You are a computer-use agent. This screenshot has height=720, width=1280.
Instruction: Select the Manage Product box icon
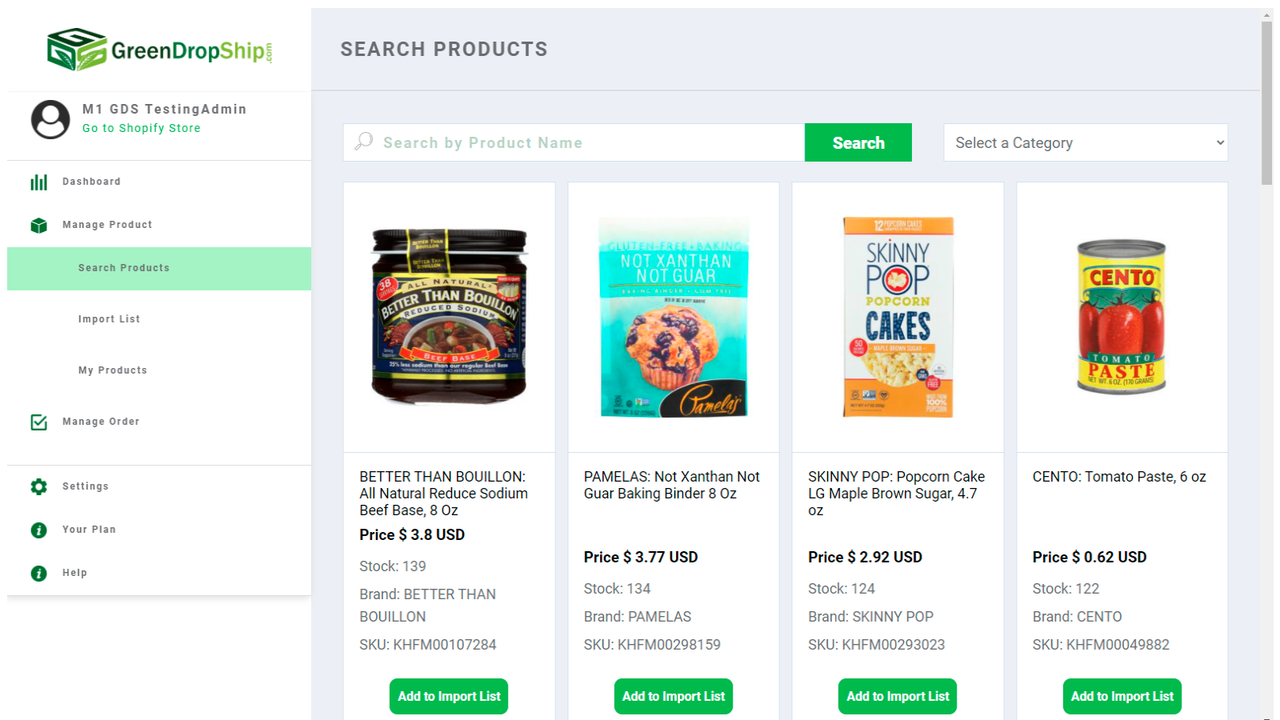(38, 224)
